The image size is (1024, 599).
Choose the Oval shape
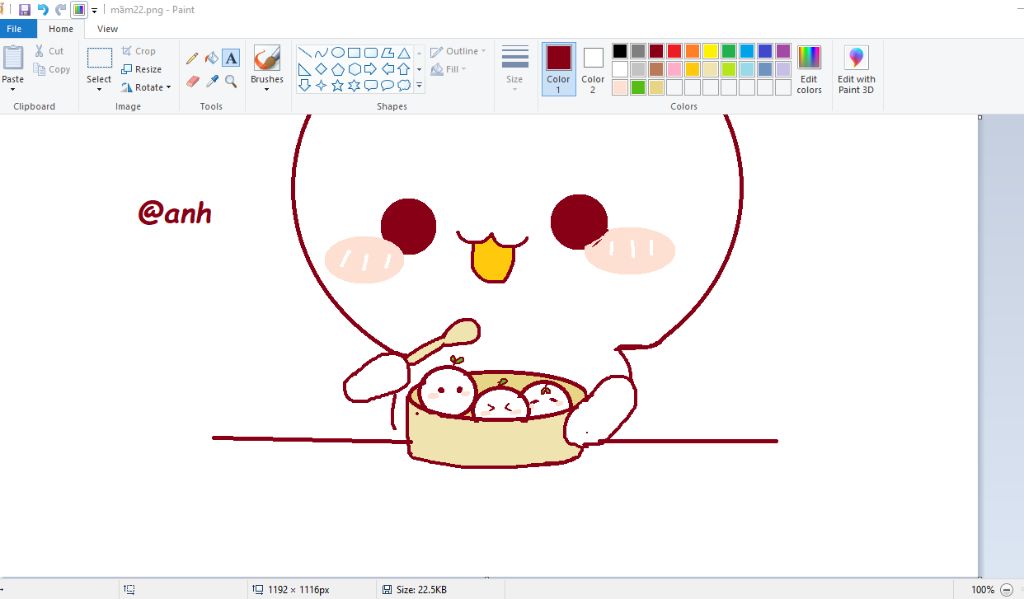338,53
